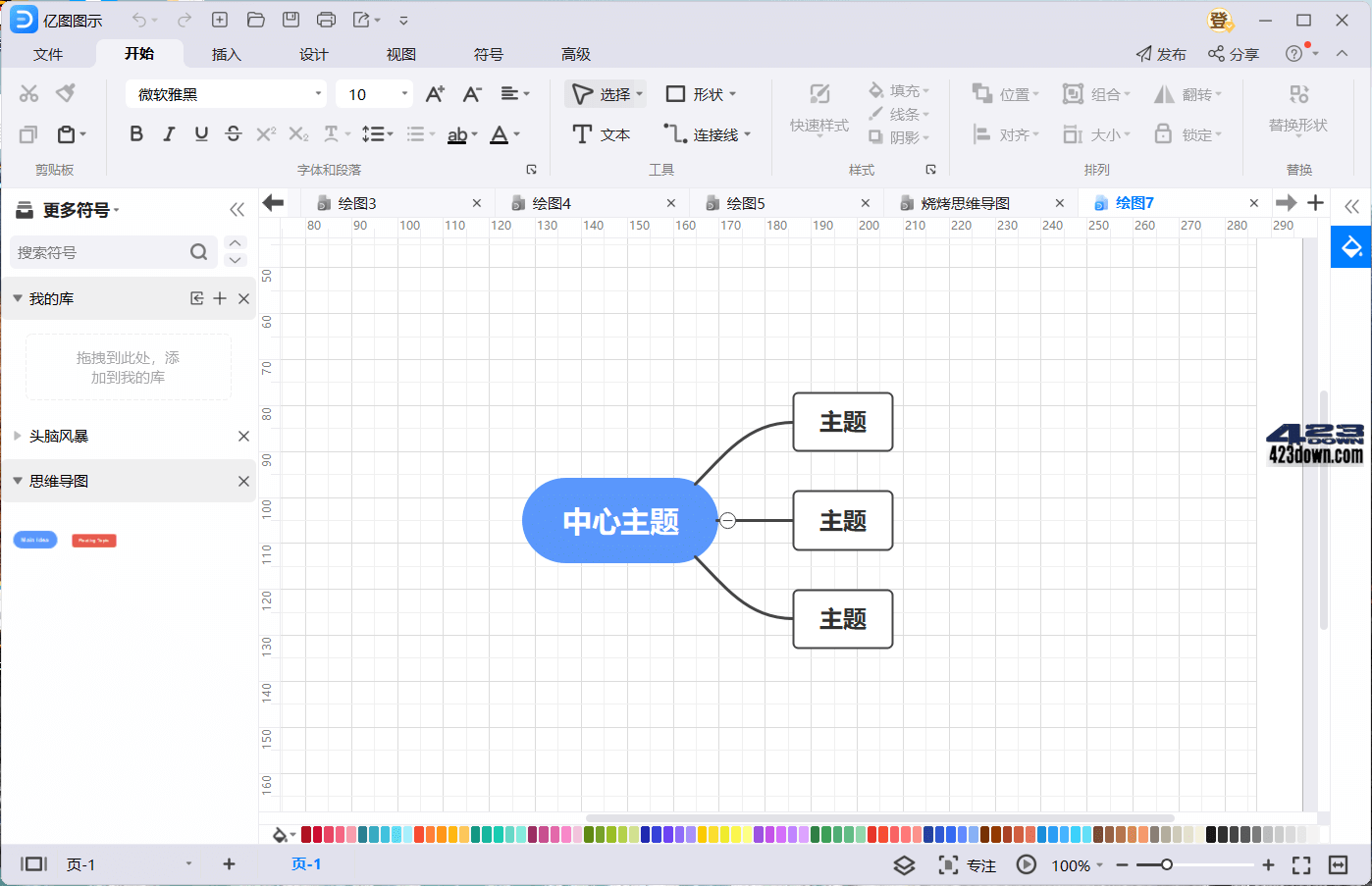Switch to the 高级 ribbon tab

575,54
